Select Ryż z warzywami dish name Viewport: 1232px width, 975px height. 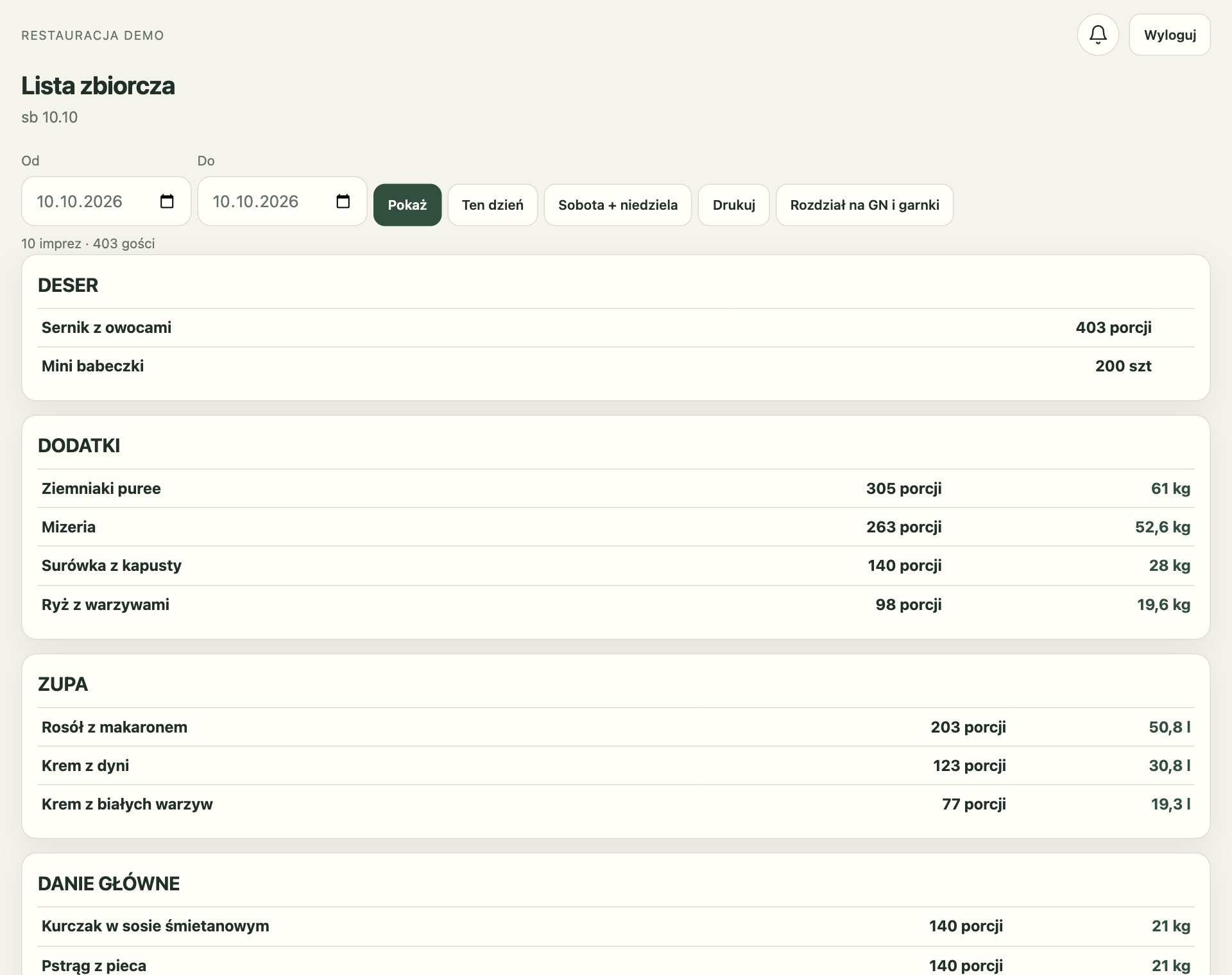[x=105, y=605]
